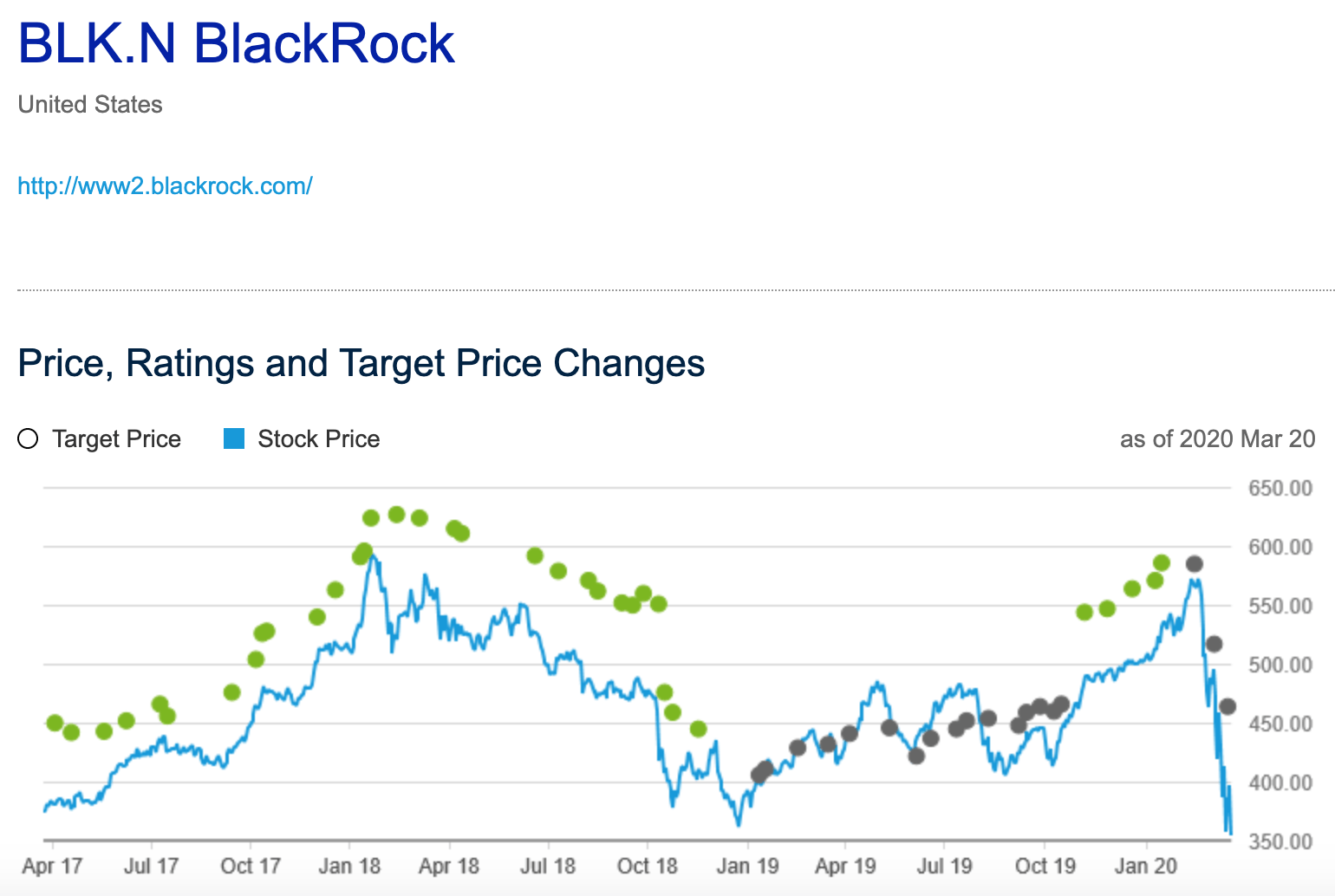Click the lowest rightmost gray target dot

click(1228, 706)
